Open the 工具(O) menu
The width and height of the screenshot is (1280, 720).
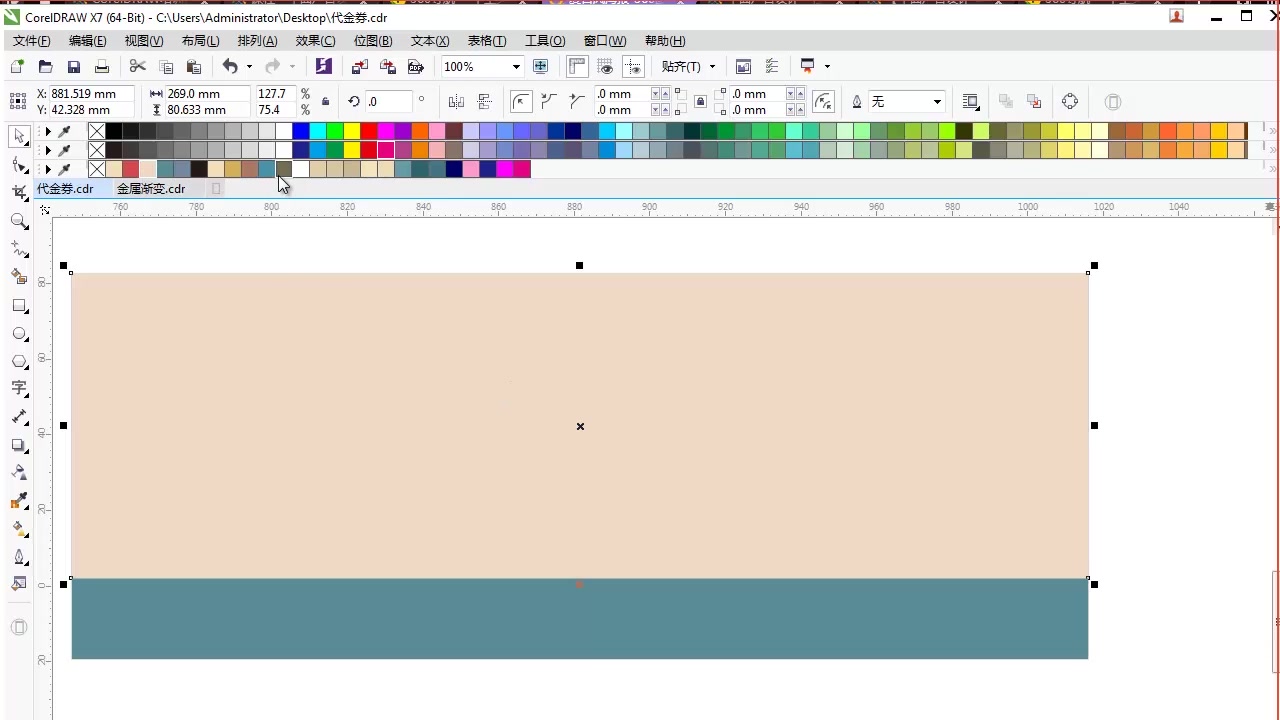pyautogui.click(x=545, y=41)
